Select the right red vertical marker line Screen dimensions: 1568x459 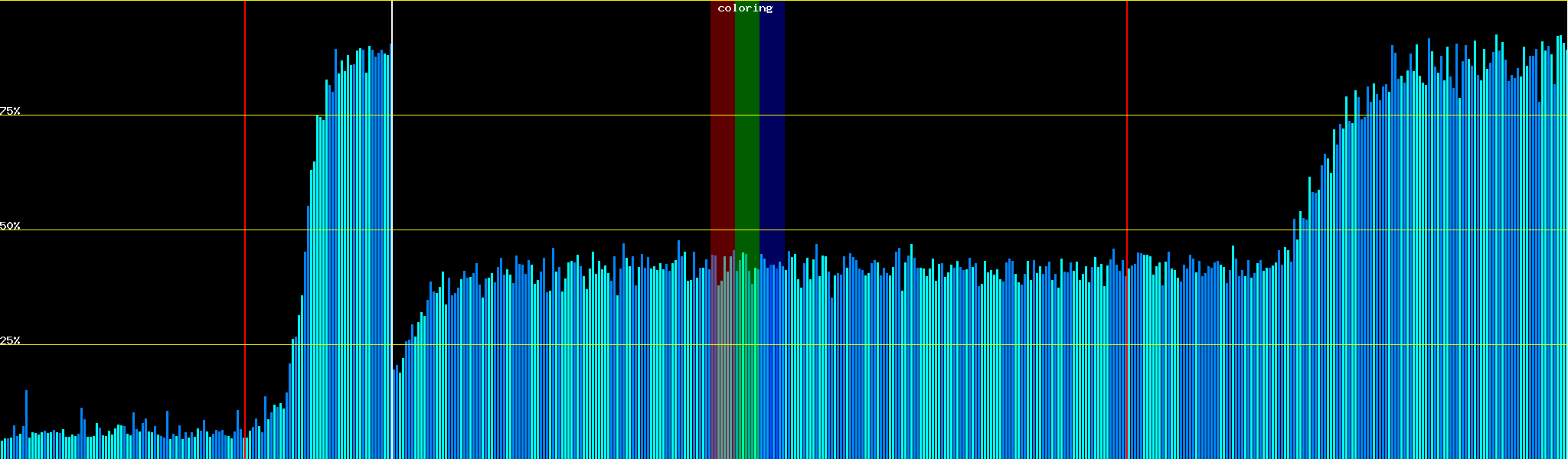coord(1127,153)
